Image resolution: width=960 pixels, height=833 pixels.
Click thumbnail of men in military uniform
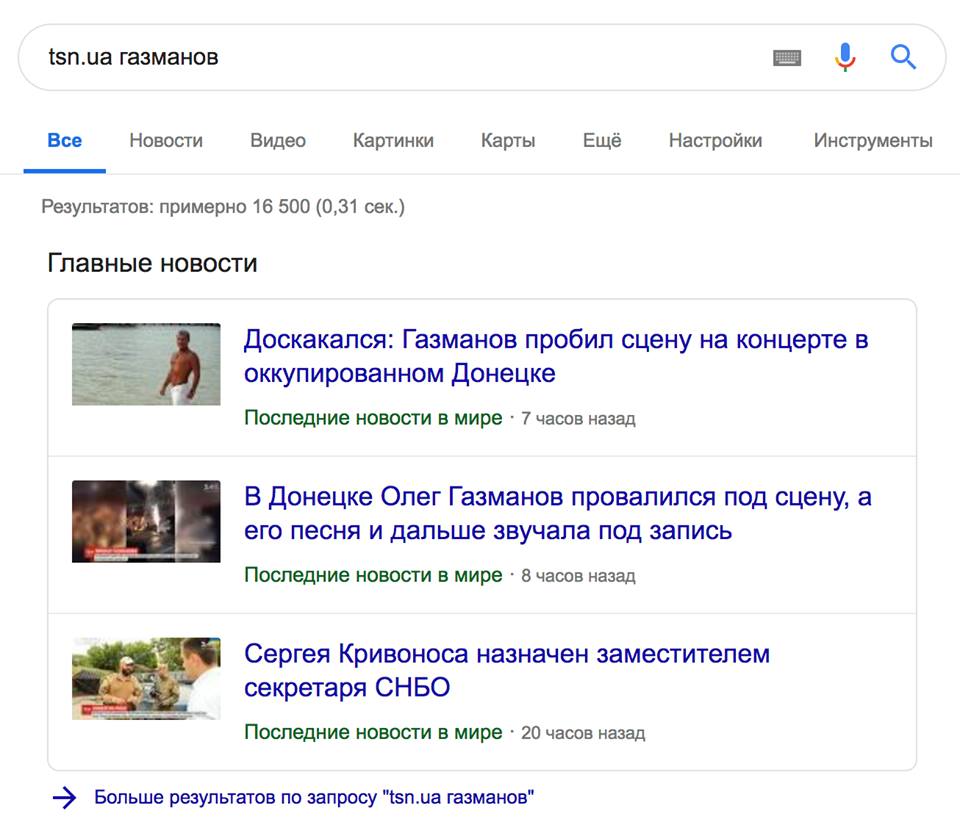(x=146, y=678)
